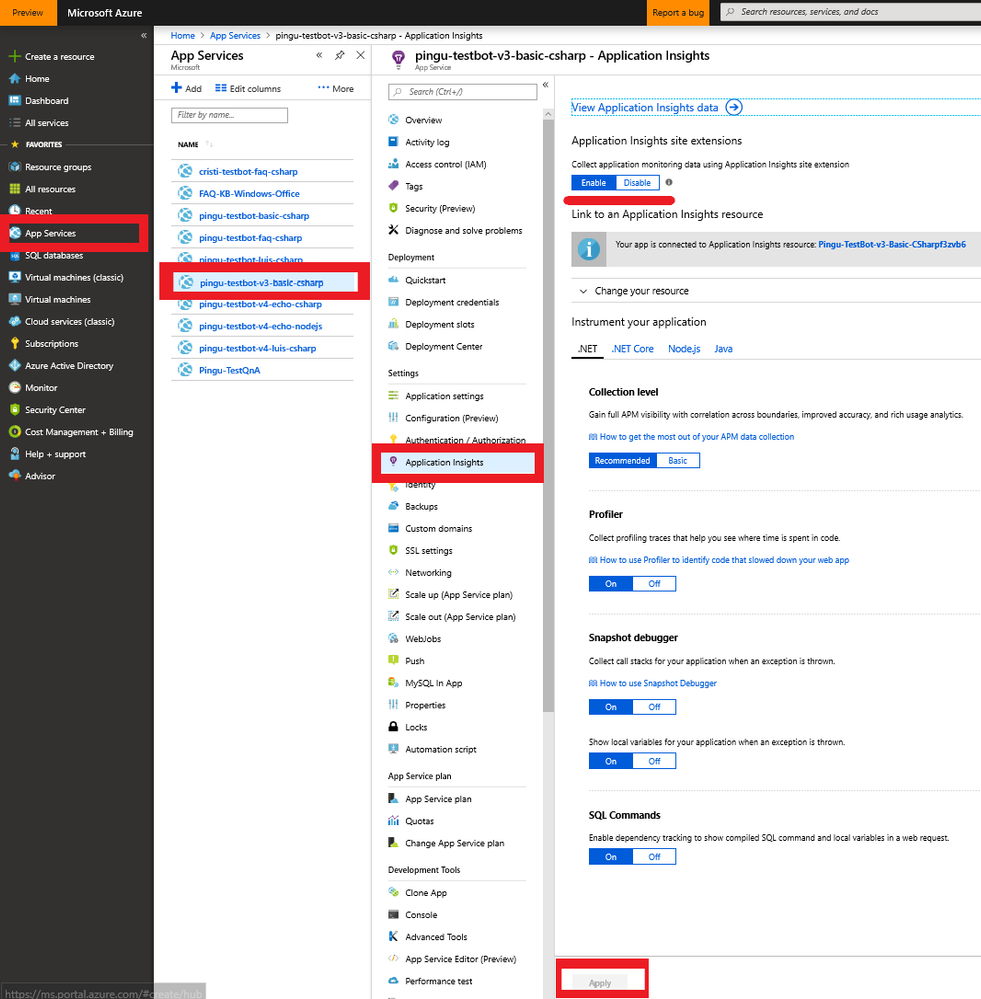
Task: Click the Report a bug button
Action: coord(678,13)
